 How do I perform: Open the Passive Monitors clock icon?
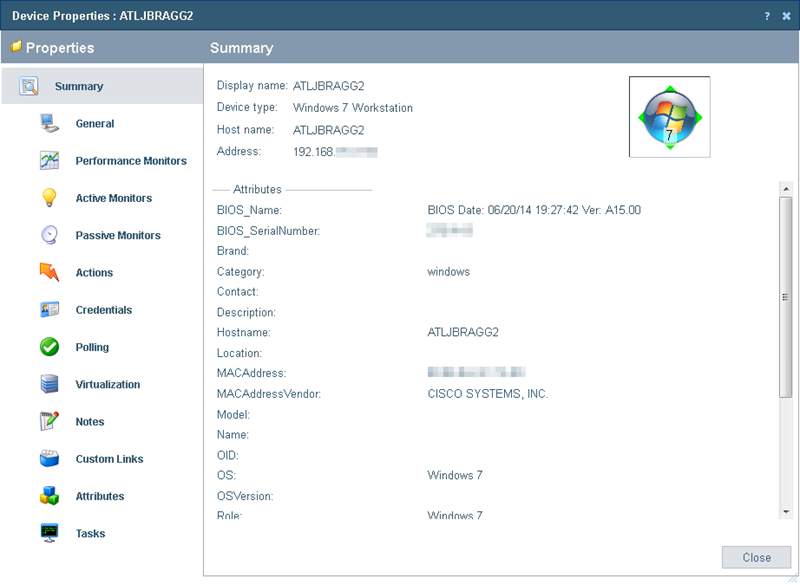coord(49,235)
